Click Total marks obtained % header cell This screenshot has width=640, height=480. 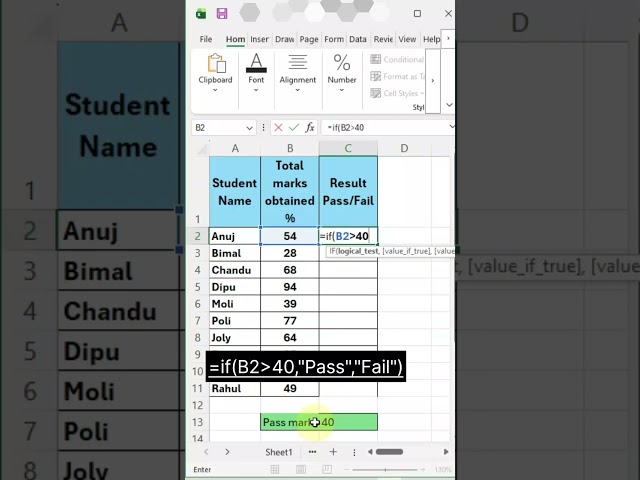coord(290,191)
